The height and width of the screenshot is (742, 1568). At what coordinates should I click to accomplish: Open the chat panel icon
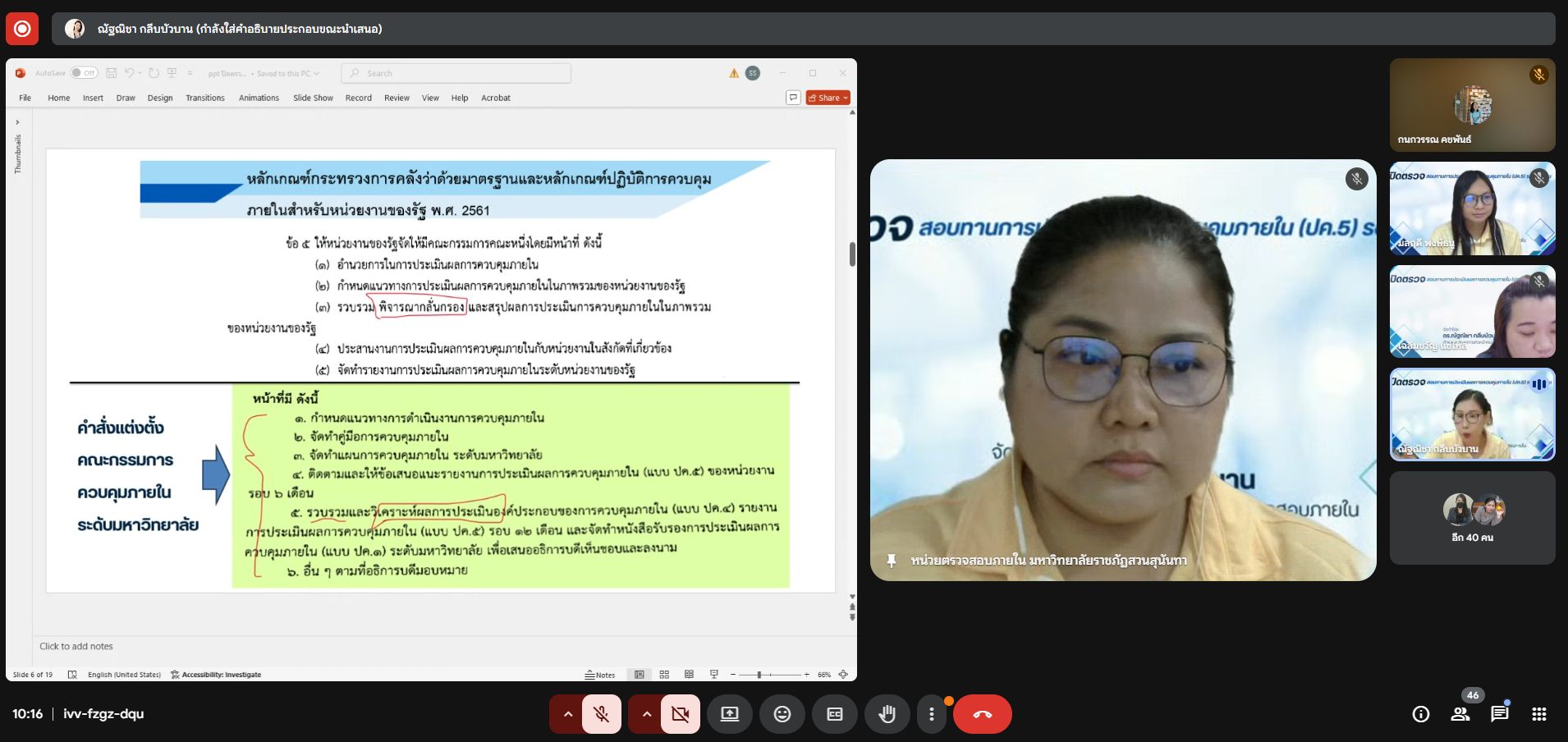click(1499, 714)
